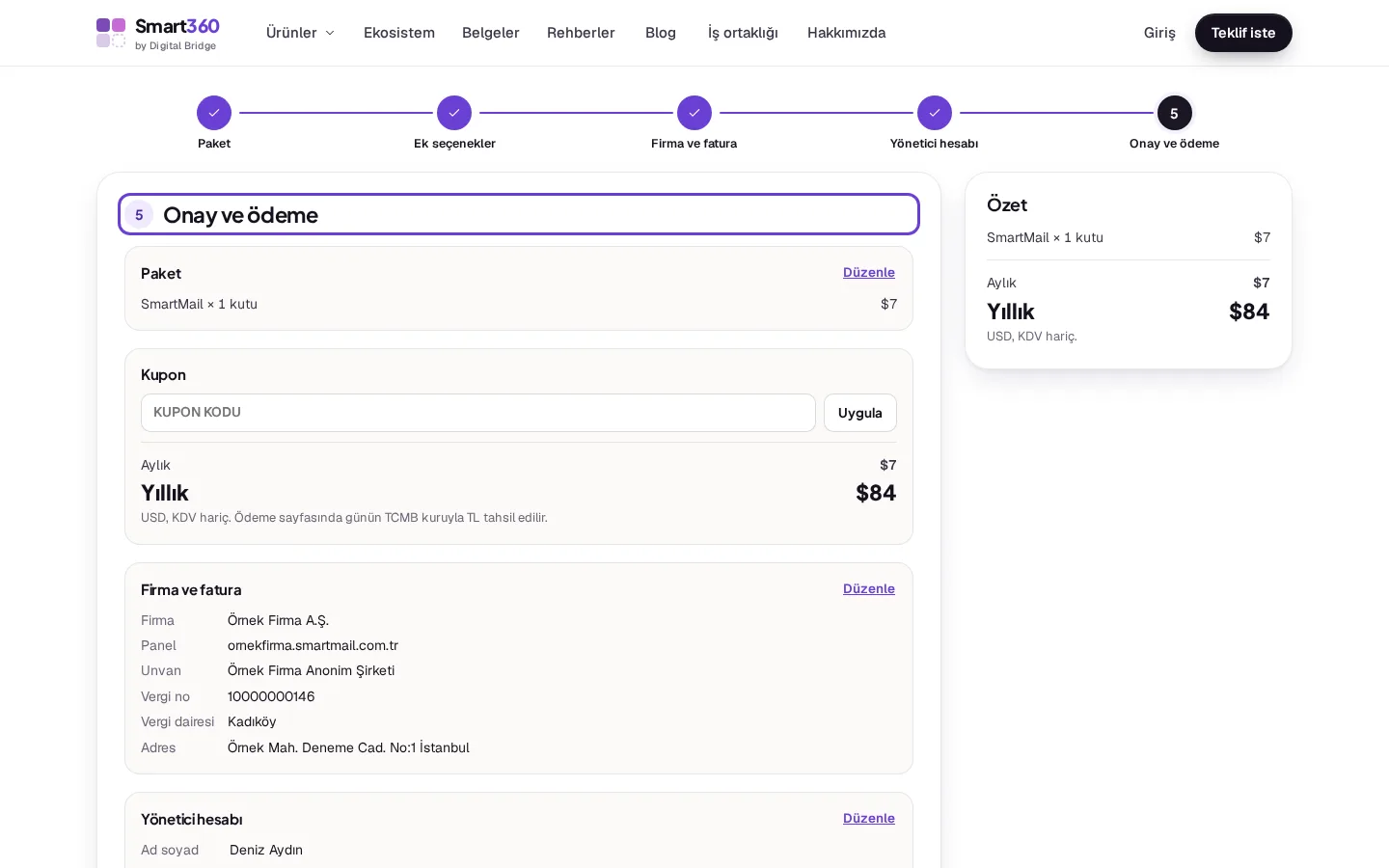Open the İş ortaklığı page

[x=743, y=33]
